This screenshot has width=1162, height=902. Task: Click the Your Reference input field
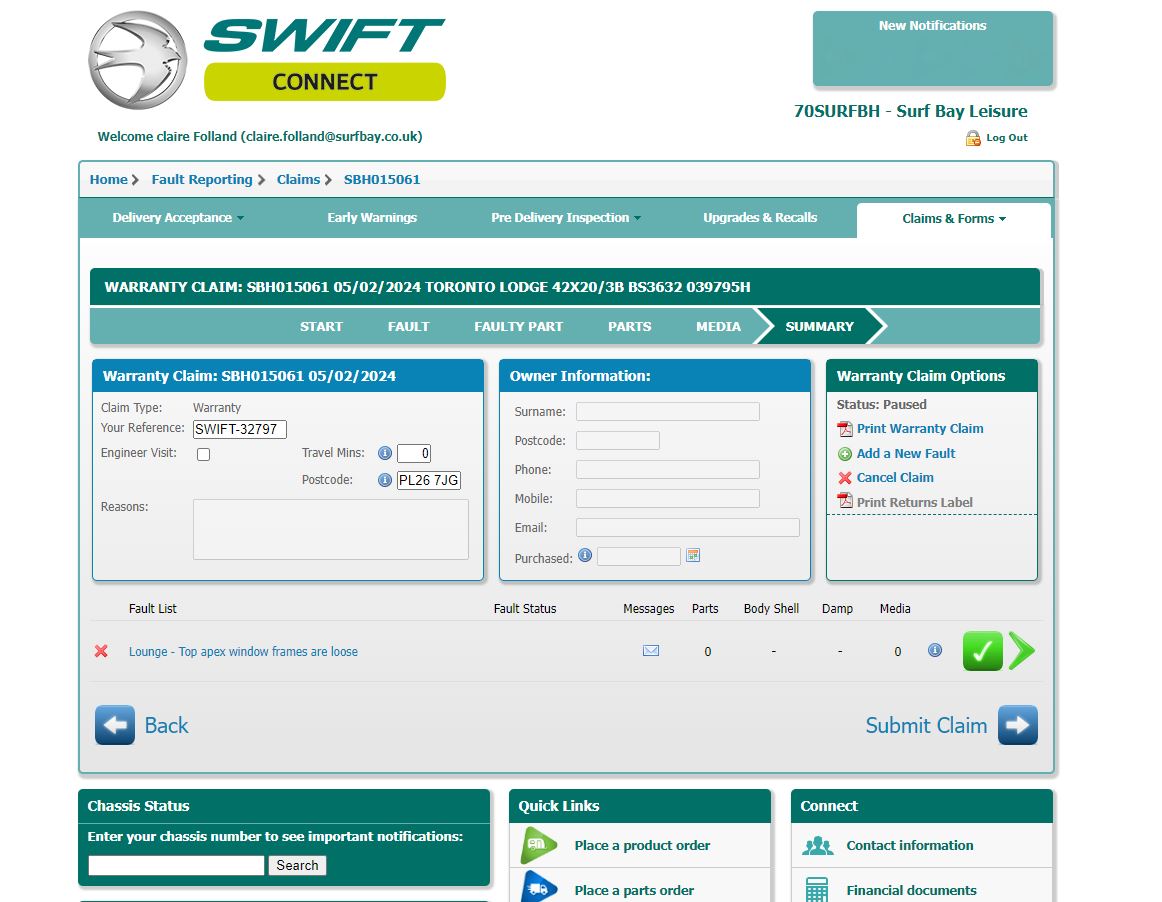tap(239, 429)
